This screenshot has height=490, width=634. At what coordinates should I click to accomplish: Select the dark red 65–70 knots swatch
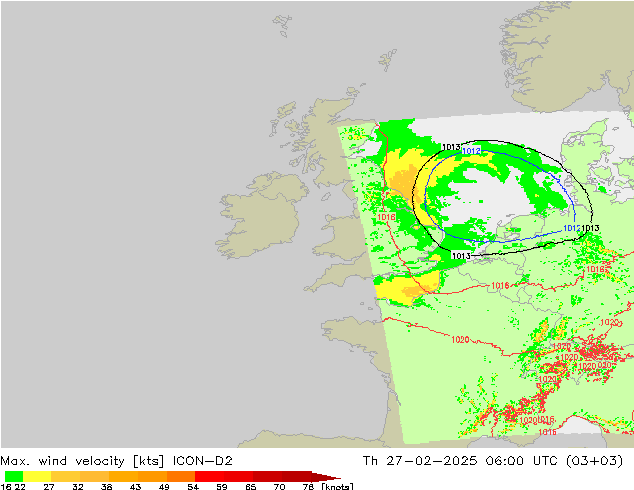pos(267,476)
